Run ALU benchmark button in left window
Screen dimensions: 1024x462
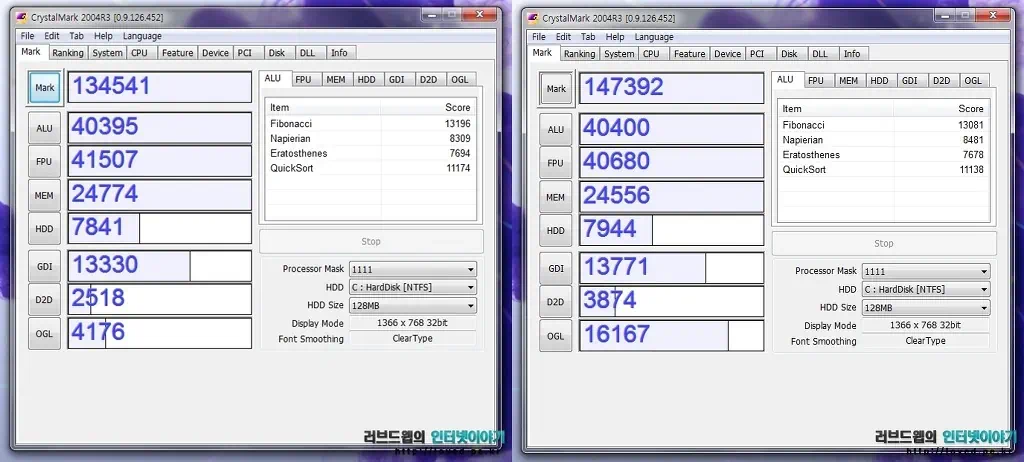coord(44,128)
